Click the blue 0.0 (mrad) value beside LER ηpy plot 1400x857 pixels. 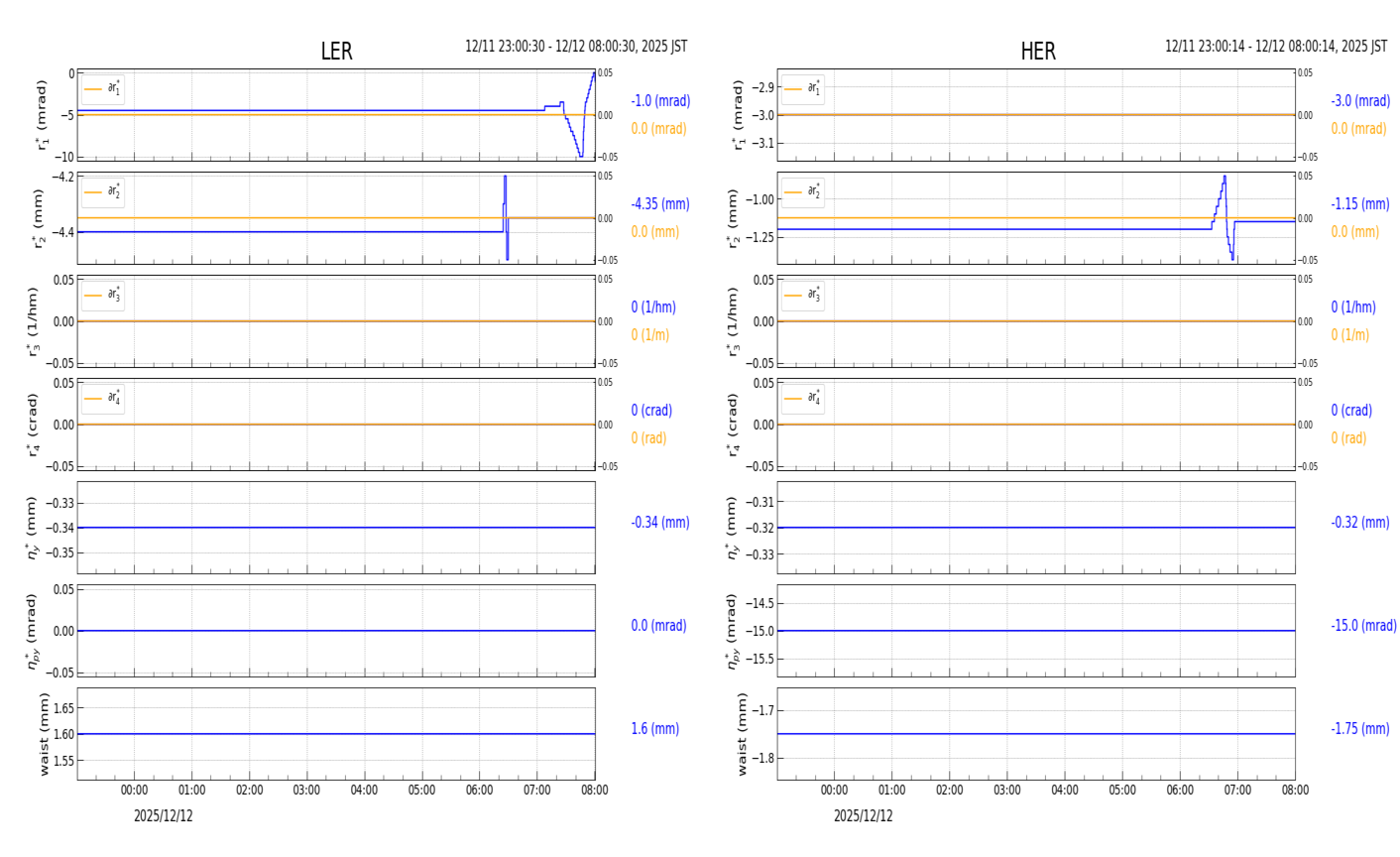pos(658,626)
